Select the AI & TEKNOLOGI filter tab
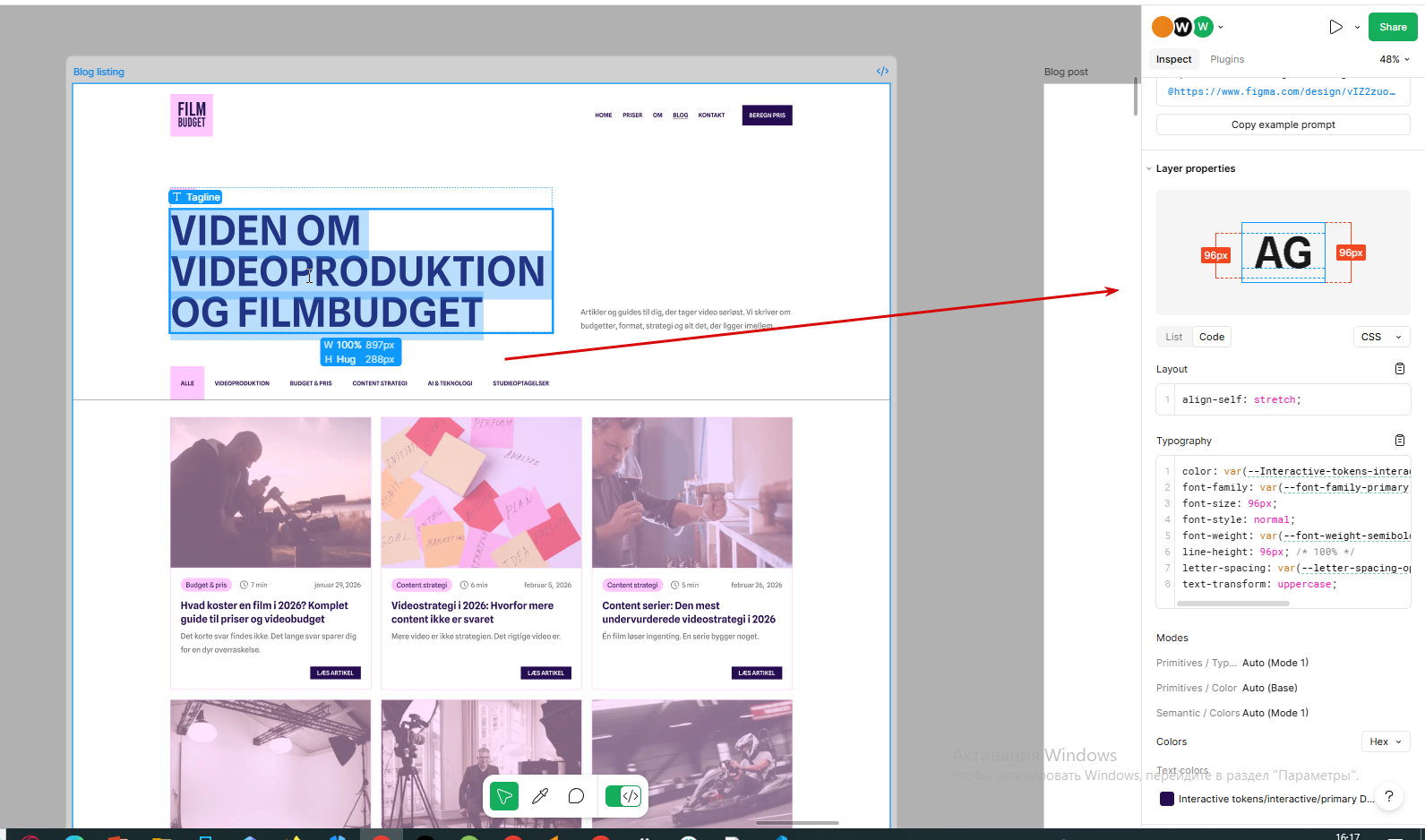This screenshot has width=1425, height=840. tap(450, 383)
